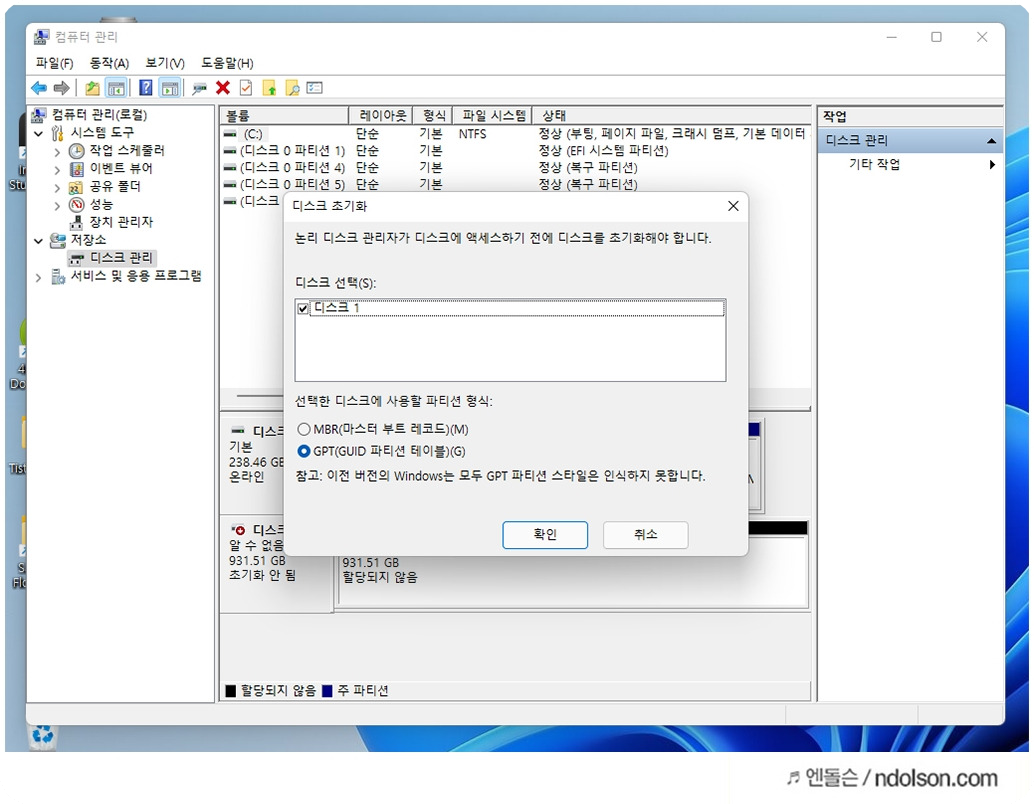The width and height of the screenshot is (1034, 804).
Task: Click the settings list toolbar icon
Action: coord(315,88)
